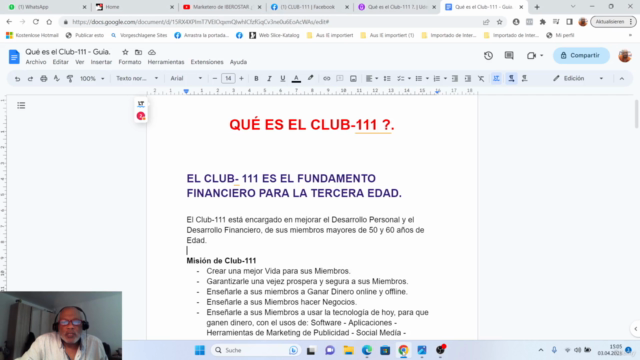Open the Ayuda menu
The width and height of the screenshot is (640, 360).
point(238,62)
